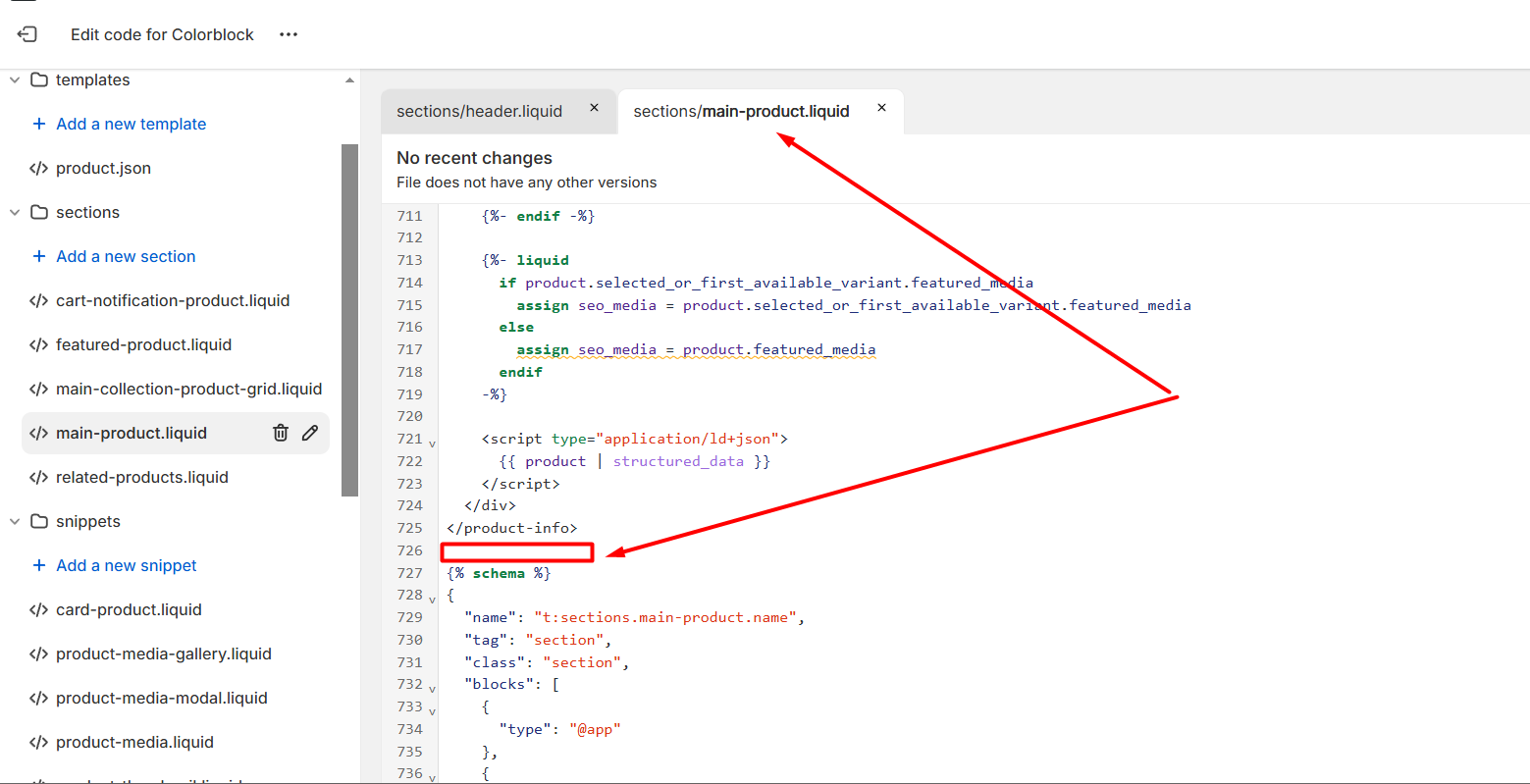Click "Edit code for Colorblock" title
The height and width of the screenshot is (784, 1530).
pyautogui.click(x=162, y=34)
